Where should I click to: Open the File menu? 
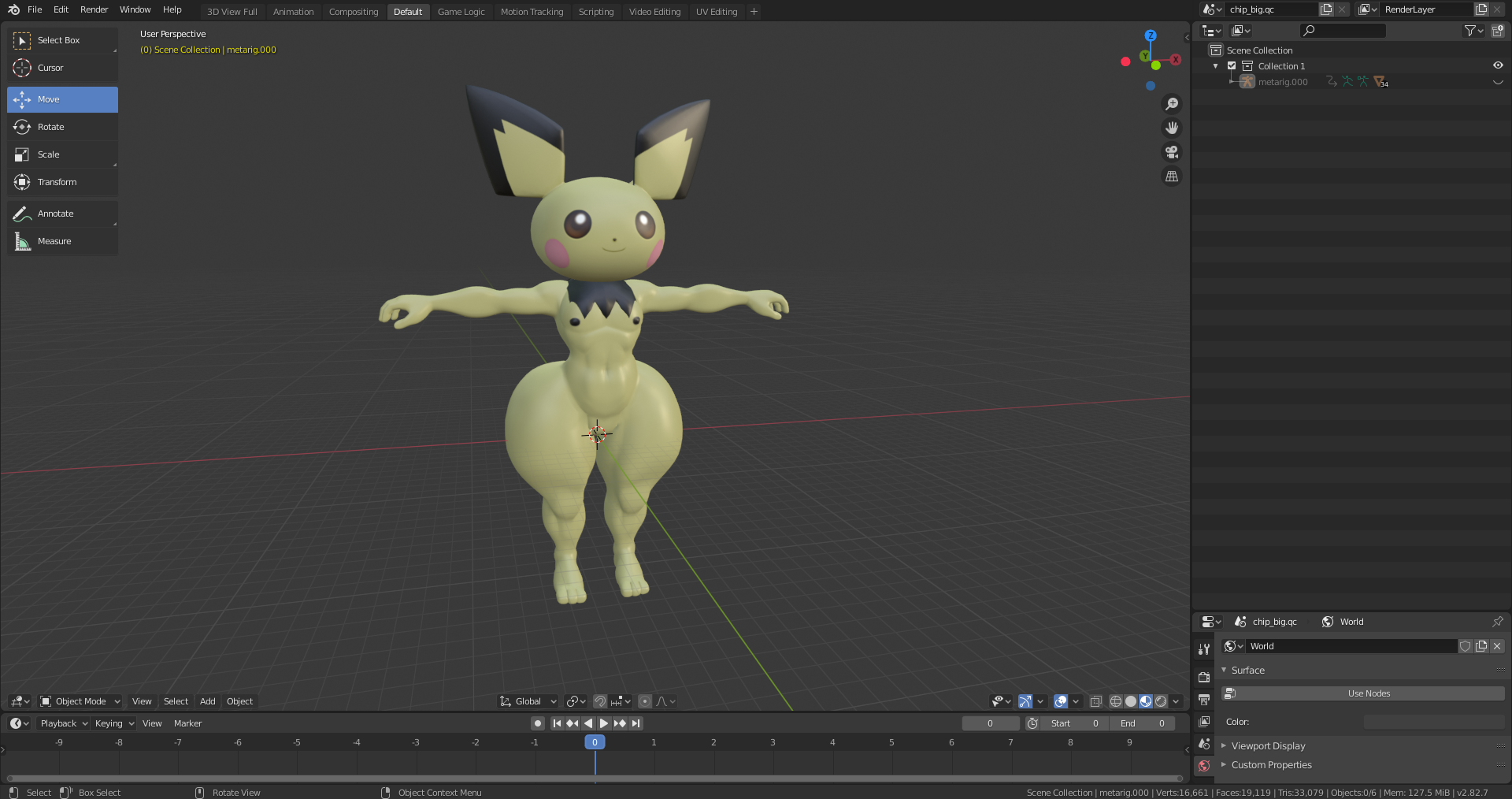click(35, 9)
